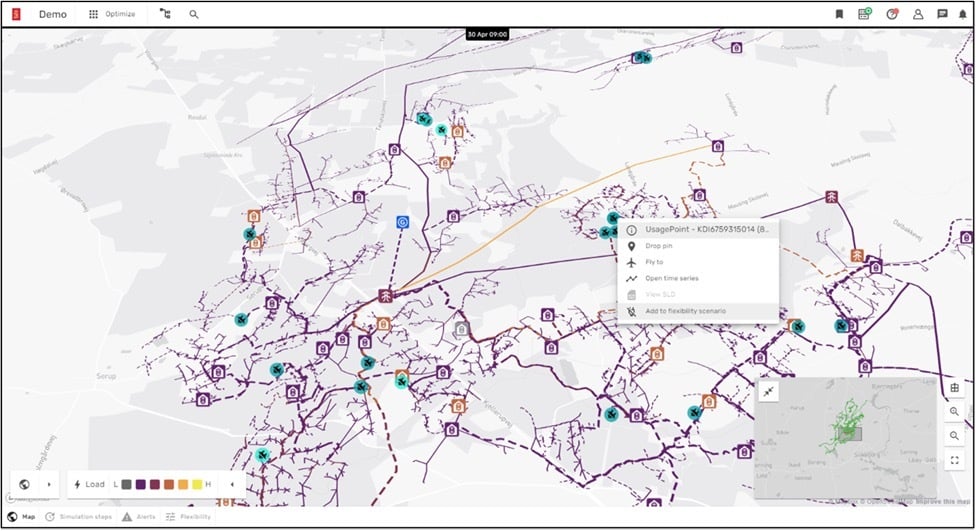
Task: Open the Simulation steps tab
Action: (82, 517)
